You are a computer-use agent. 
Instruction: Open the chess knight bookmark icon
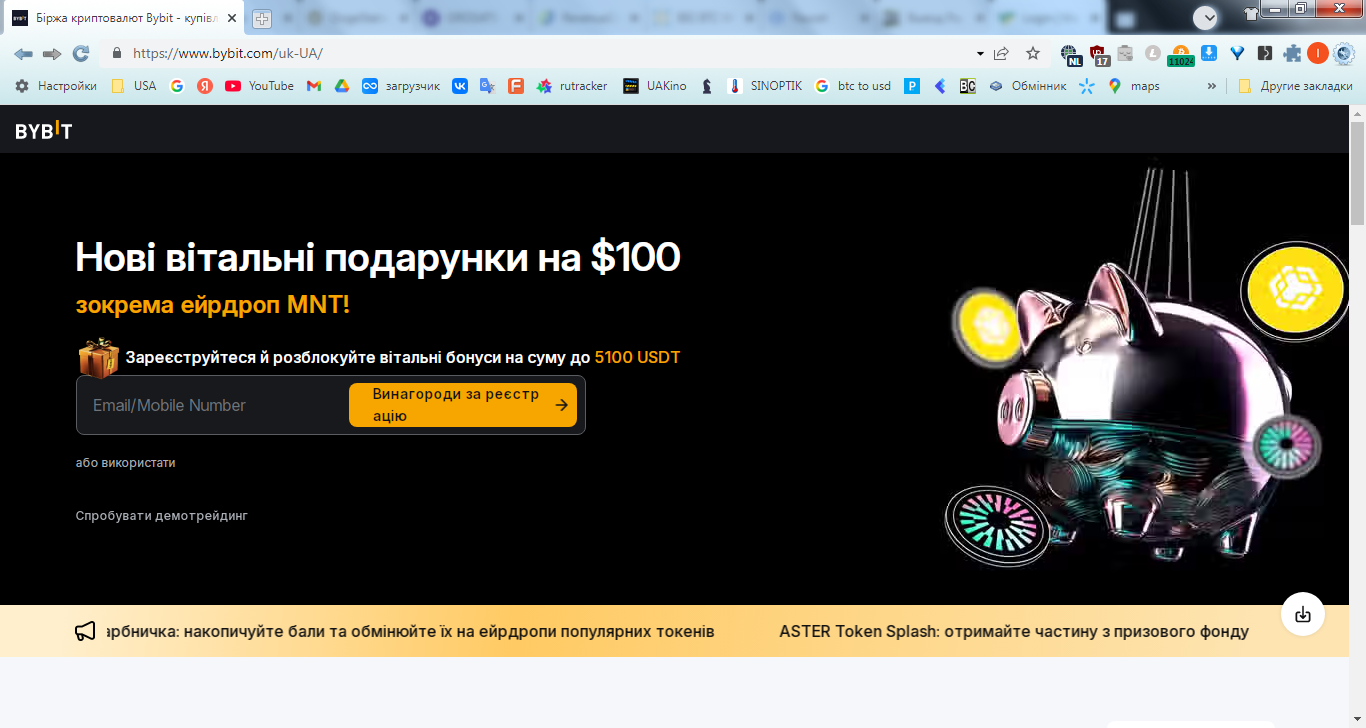point(707,86)
